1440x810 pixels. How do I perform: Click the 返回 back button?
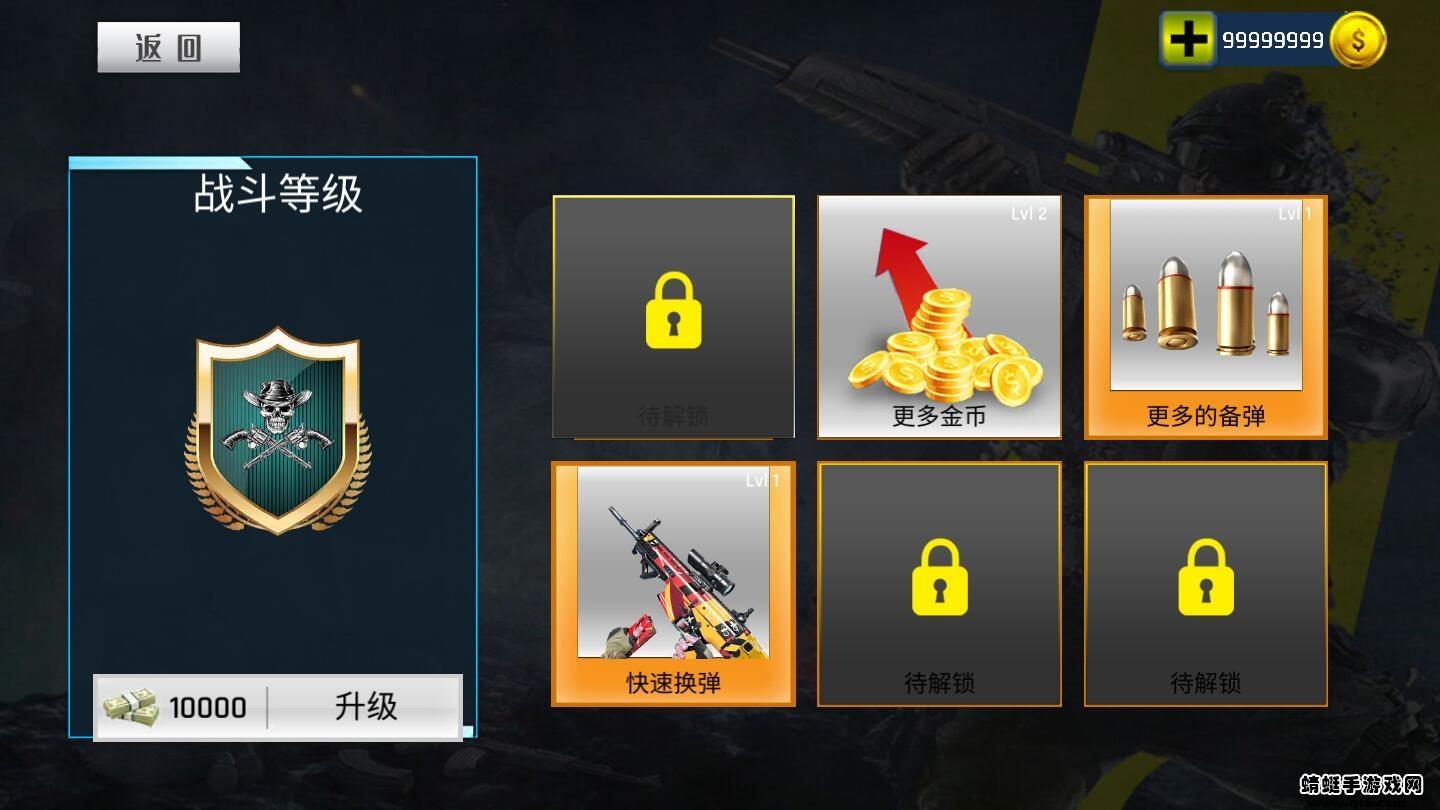(x=168, y=47)
